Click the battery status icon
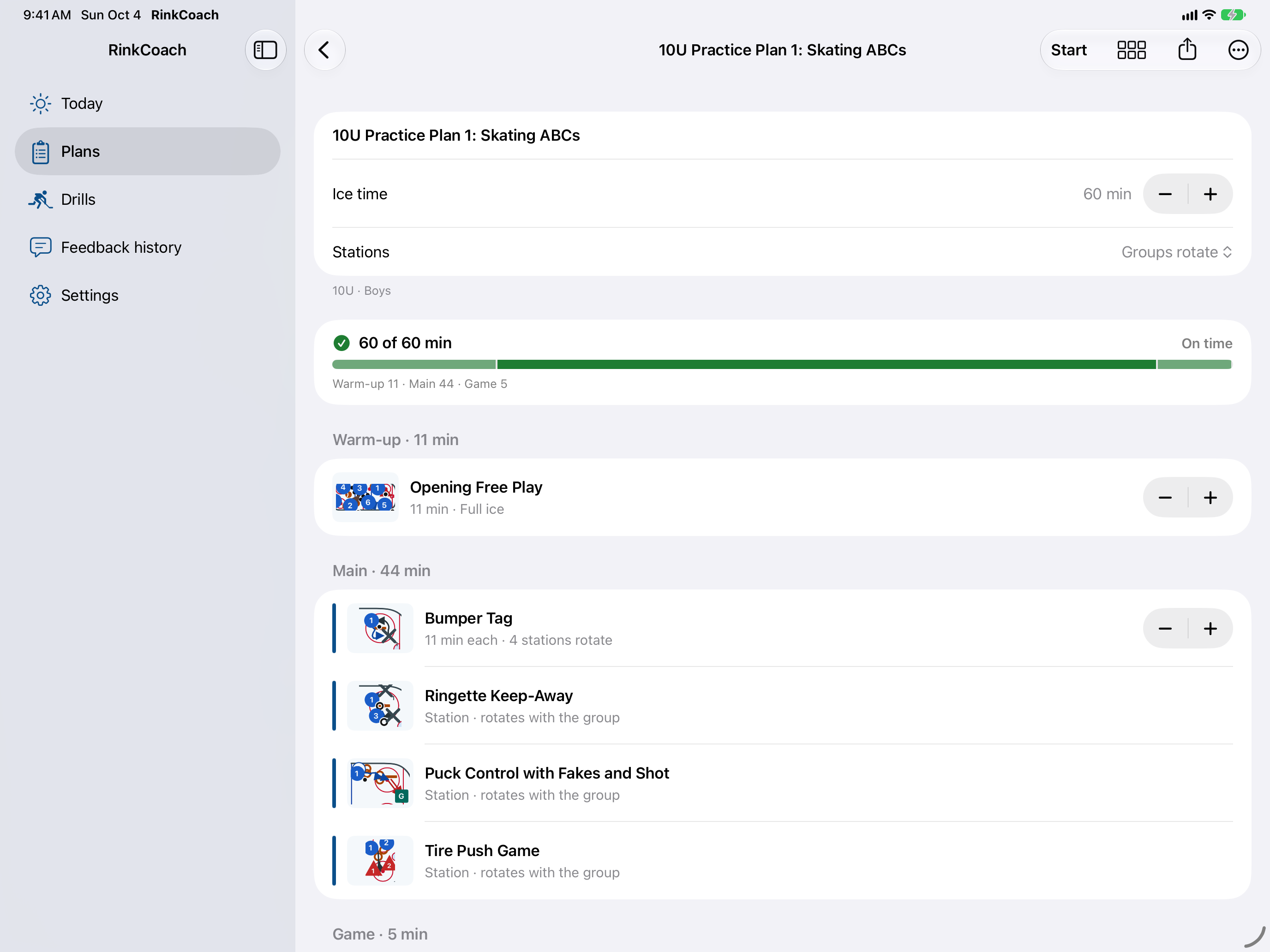The height and width of the screenshot is (952, 1270). pos(1233,15)
